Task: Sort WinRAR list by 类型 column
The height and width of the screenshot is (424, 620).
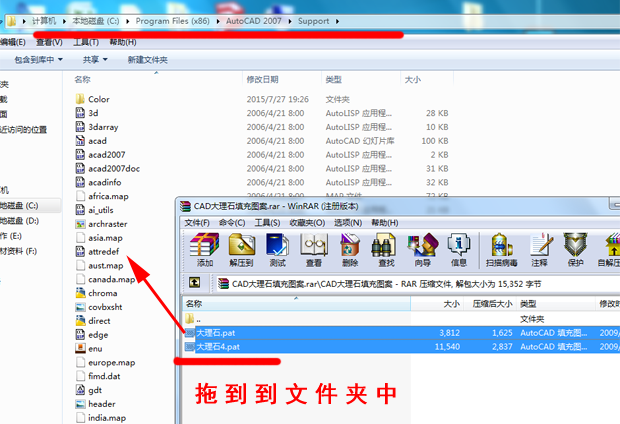Action: point(555,304)
